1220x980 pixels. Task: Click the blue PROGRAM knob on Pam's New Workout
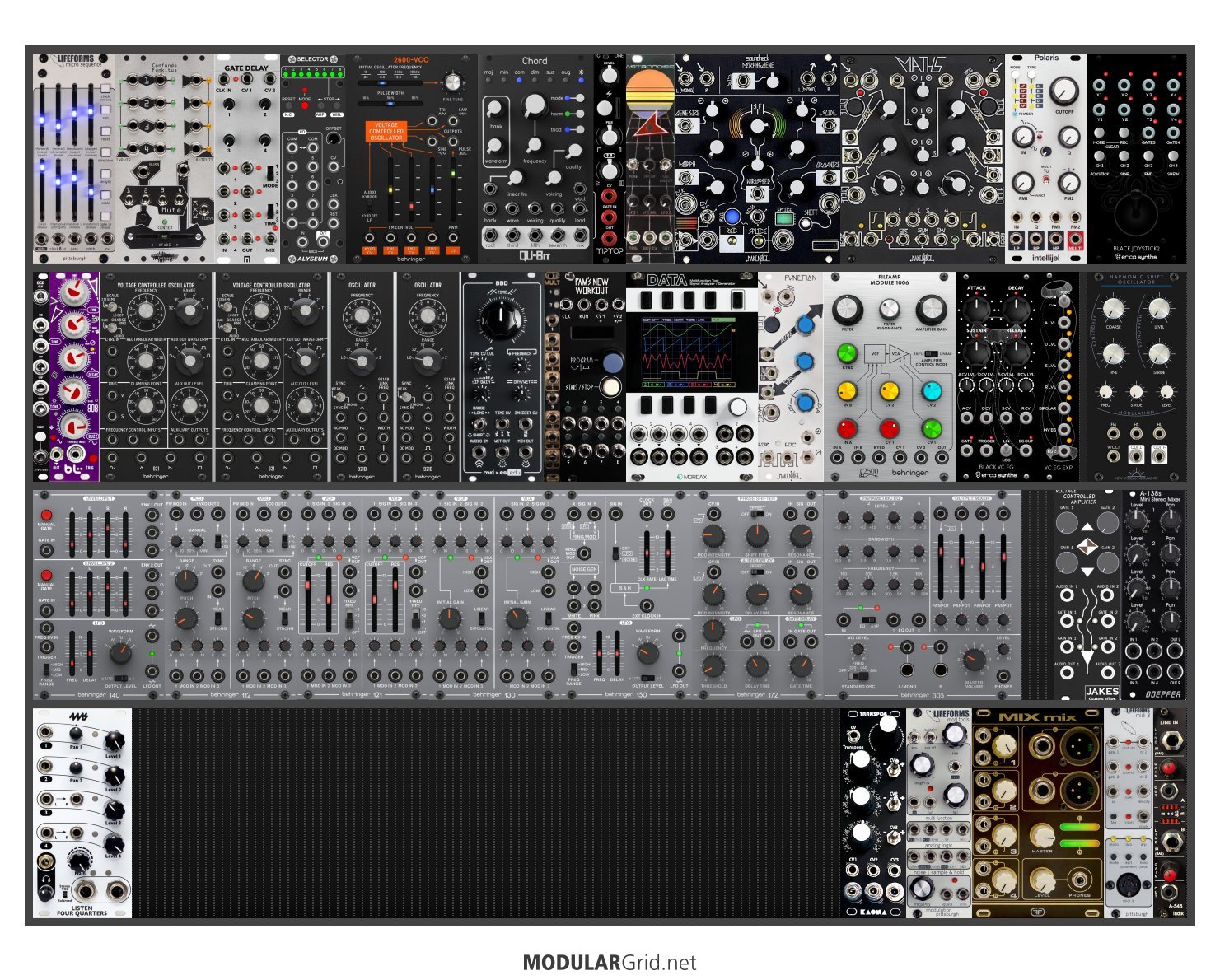click(x=612, y=362)
